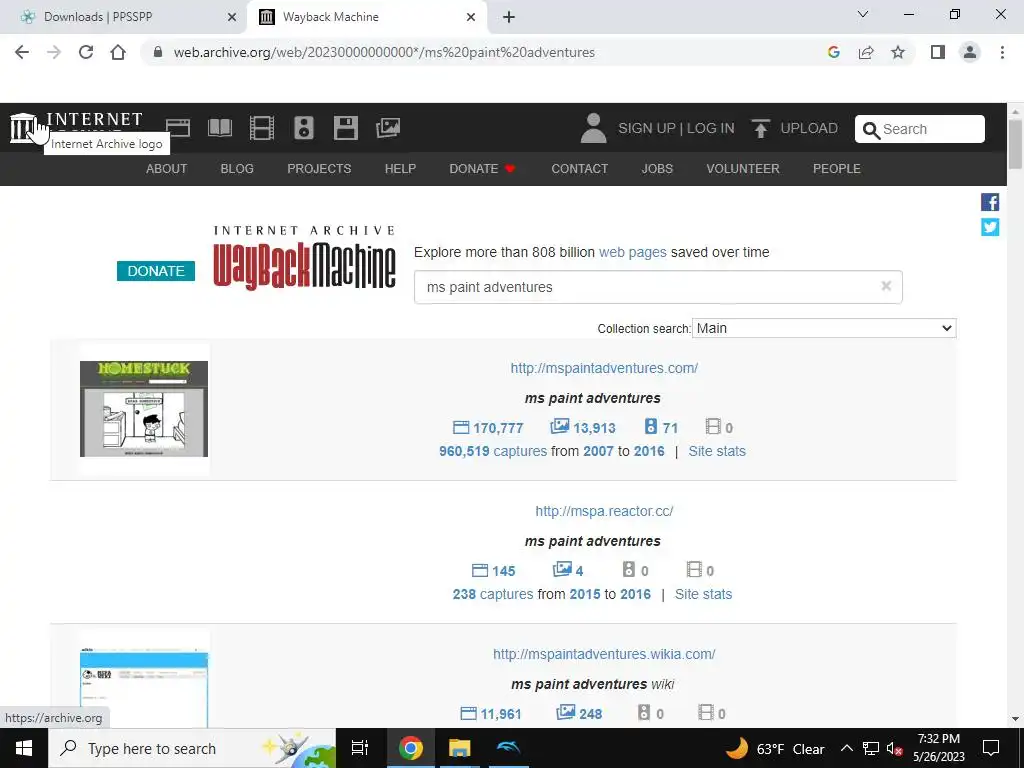The width and height of the screenshot is (1024, 768).
Task: Go back with Chrome back arrow
Action: coord(22,52)
